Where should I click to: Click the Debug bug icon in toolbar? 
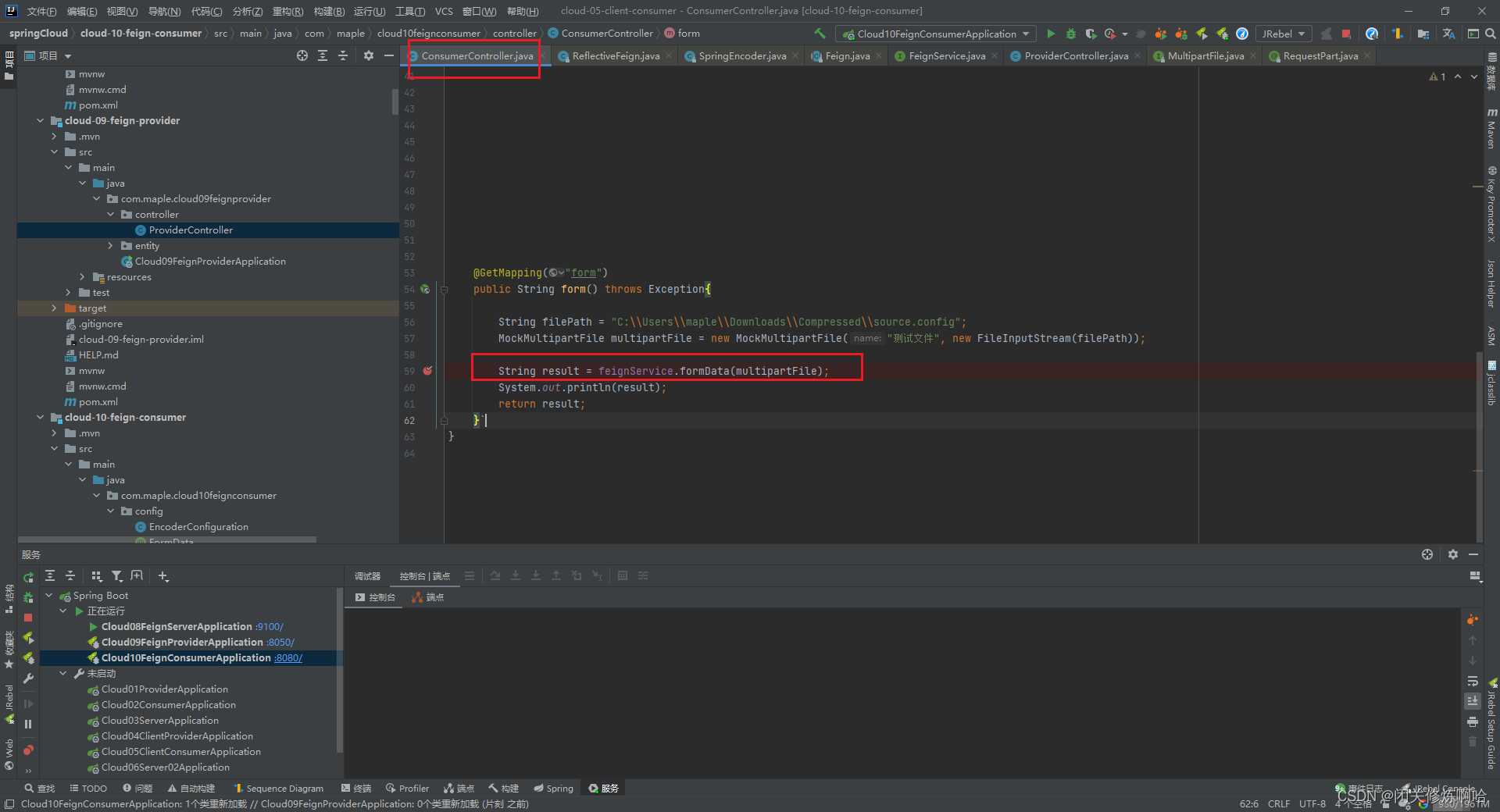click(x=1071, y=34)
